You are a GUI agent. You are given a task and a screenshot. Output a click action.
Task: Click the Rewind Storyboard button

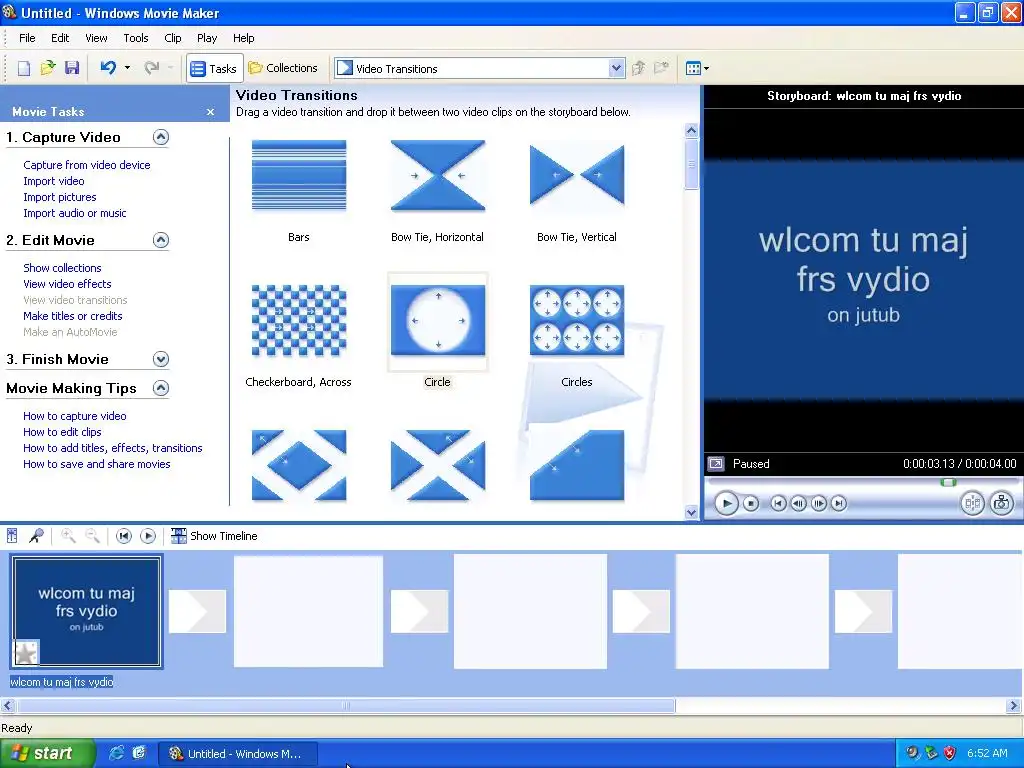pos(123,536)
